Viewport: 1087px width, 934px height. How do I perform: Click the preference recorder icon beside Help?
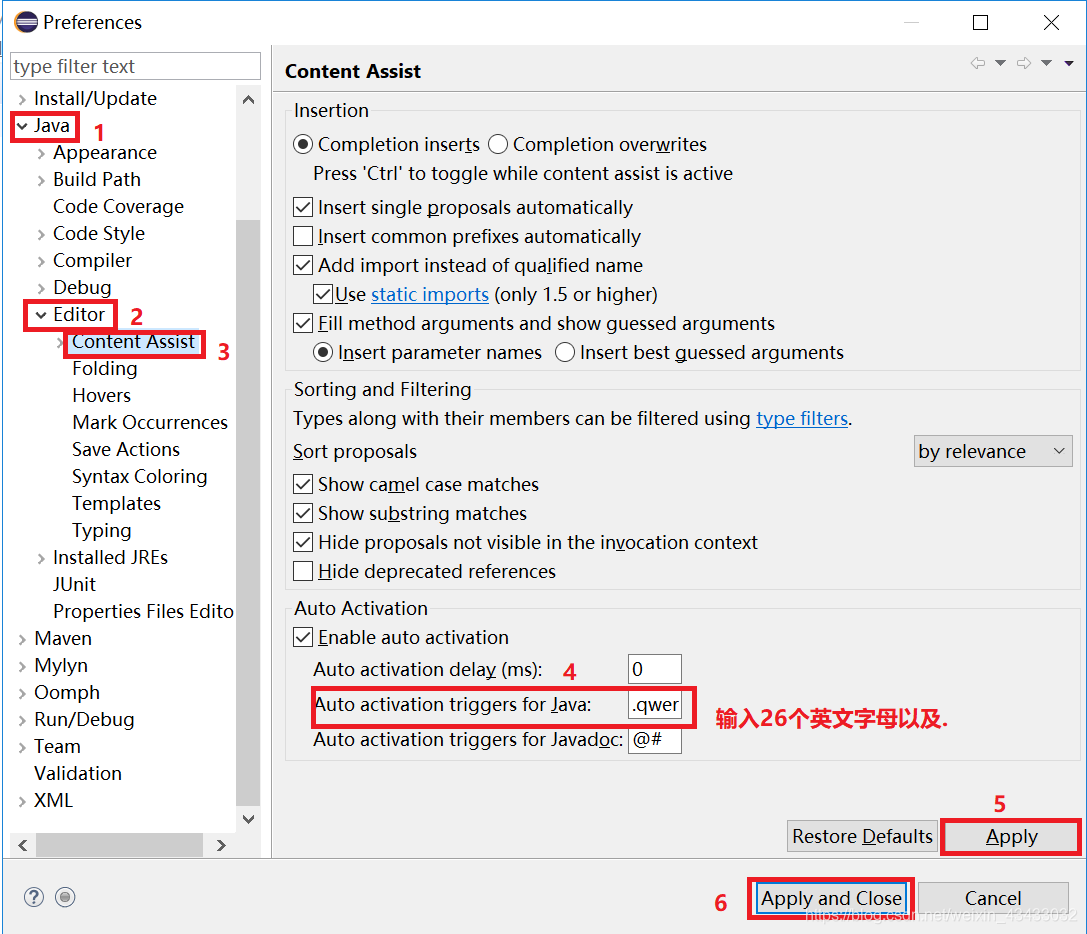pos(65,897)
